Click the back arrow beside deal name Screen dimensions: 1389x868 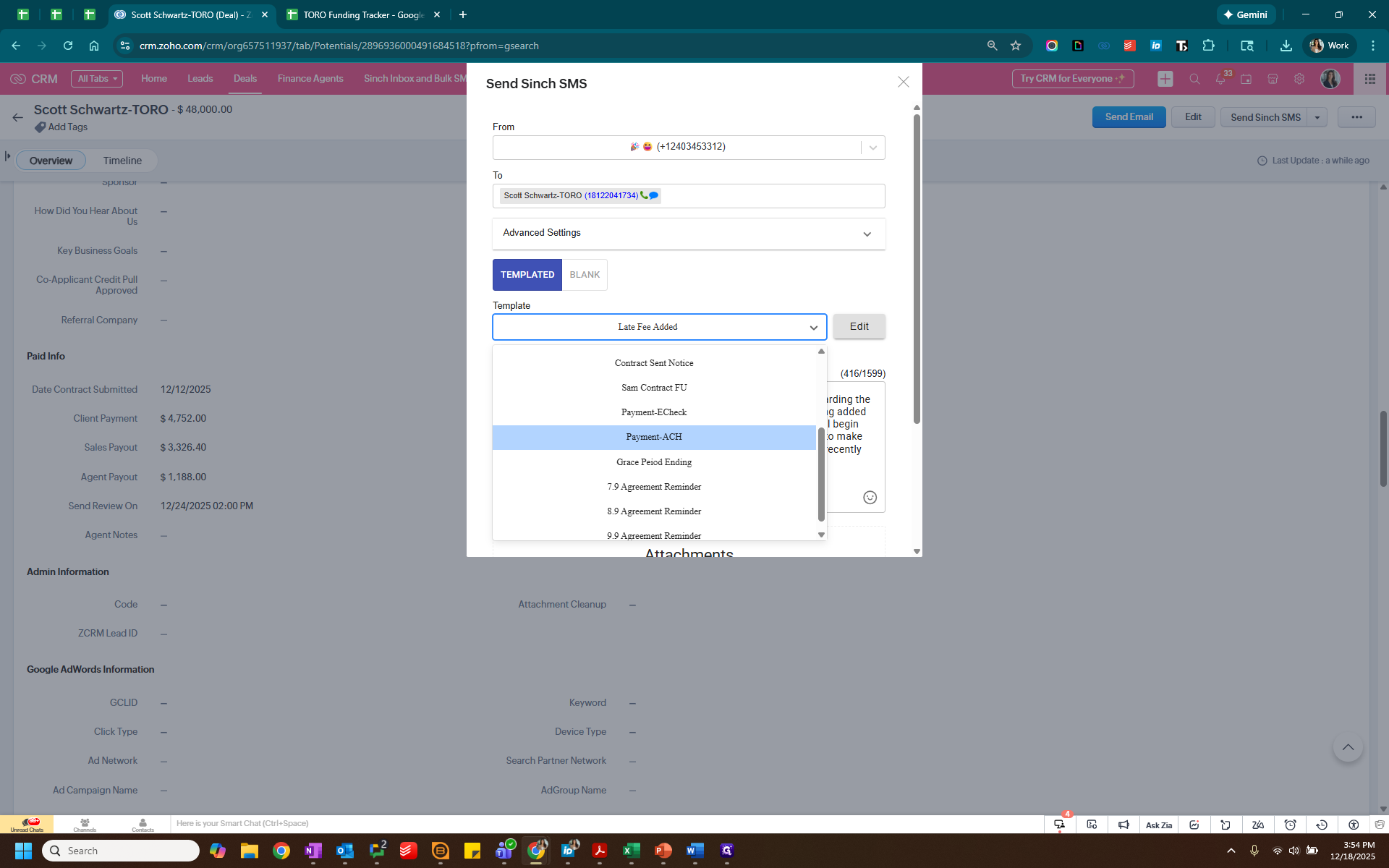click(x=18, y=117)
